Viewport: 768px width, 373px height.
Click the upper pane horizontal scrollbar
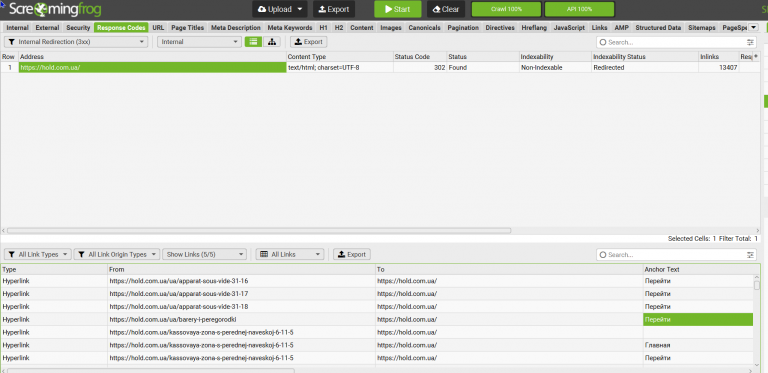point(259,230)
